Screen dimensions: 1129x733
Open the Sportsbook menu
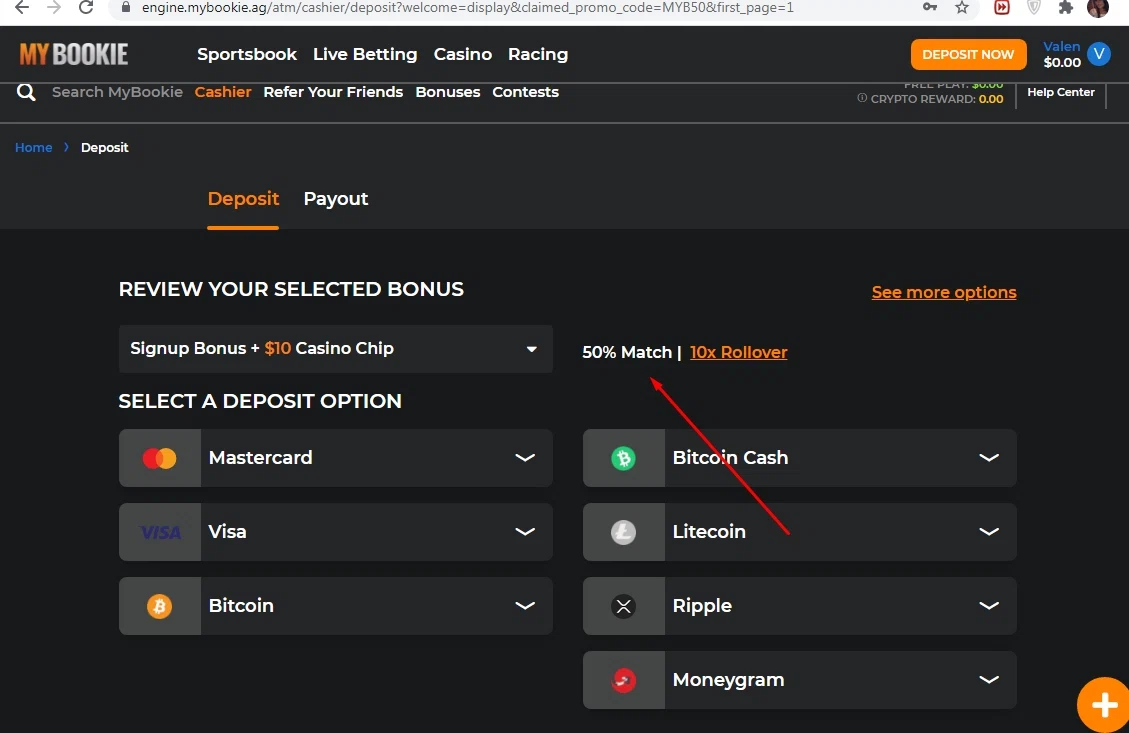click(x=247, y=54)
